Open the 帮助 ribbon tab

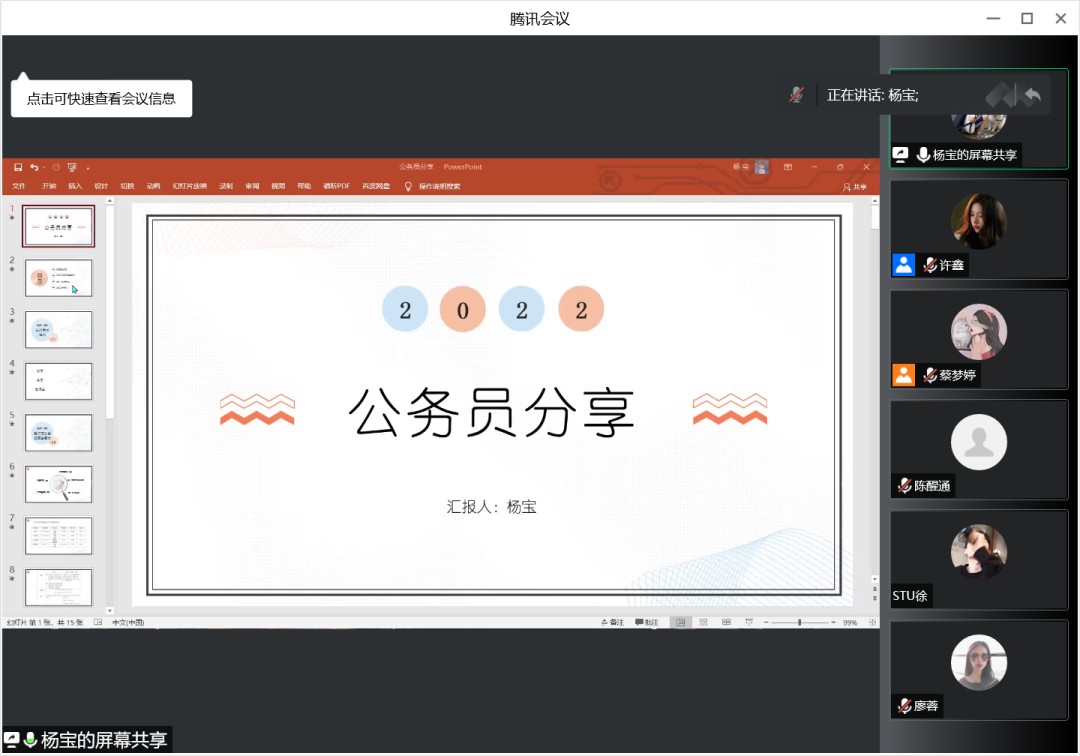pos(304,186)
